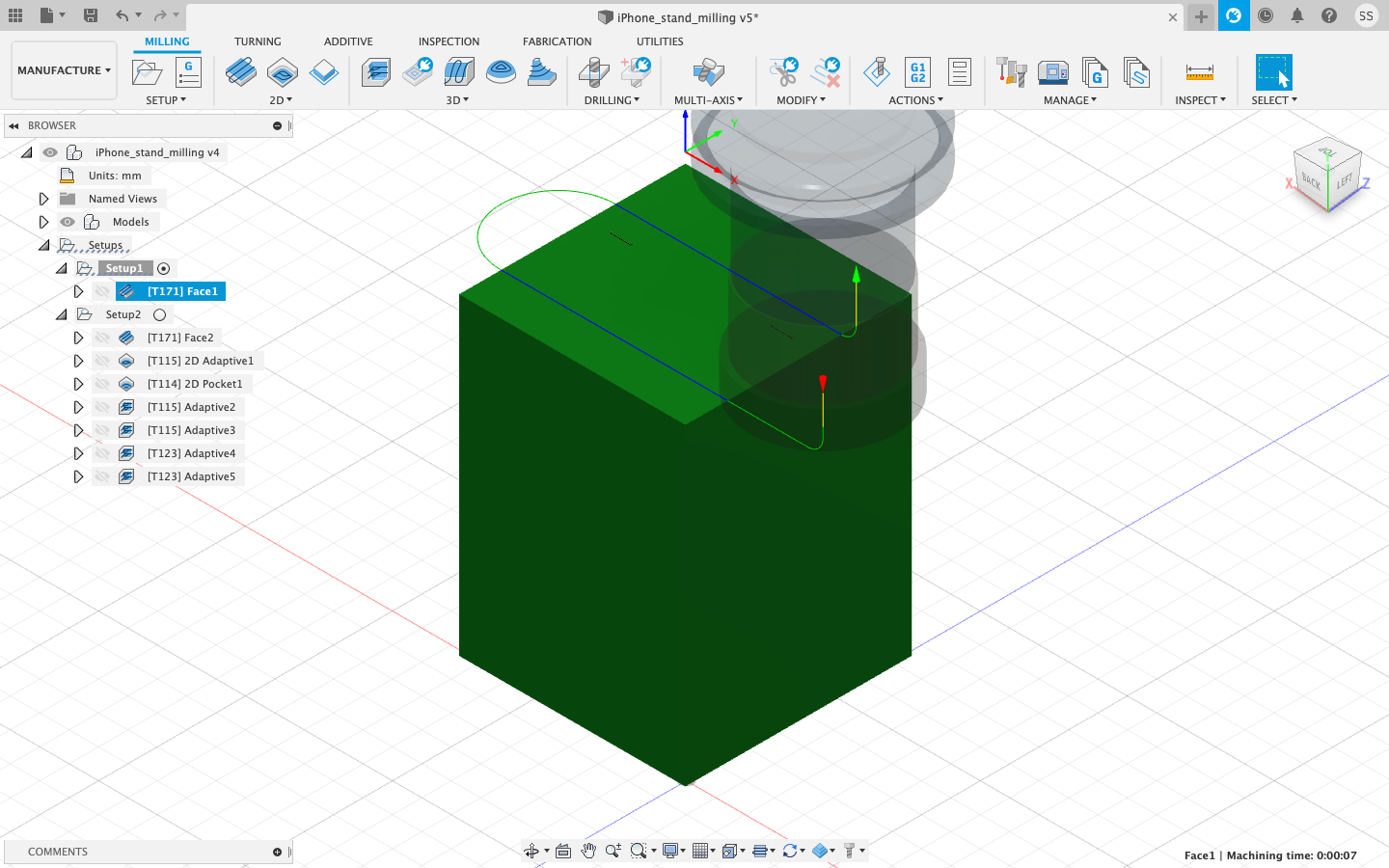Collapse the Browser panel

click(14, 125)
